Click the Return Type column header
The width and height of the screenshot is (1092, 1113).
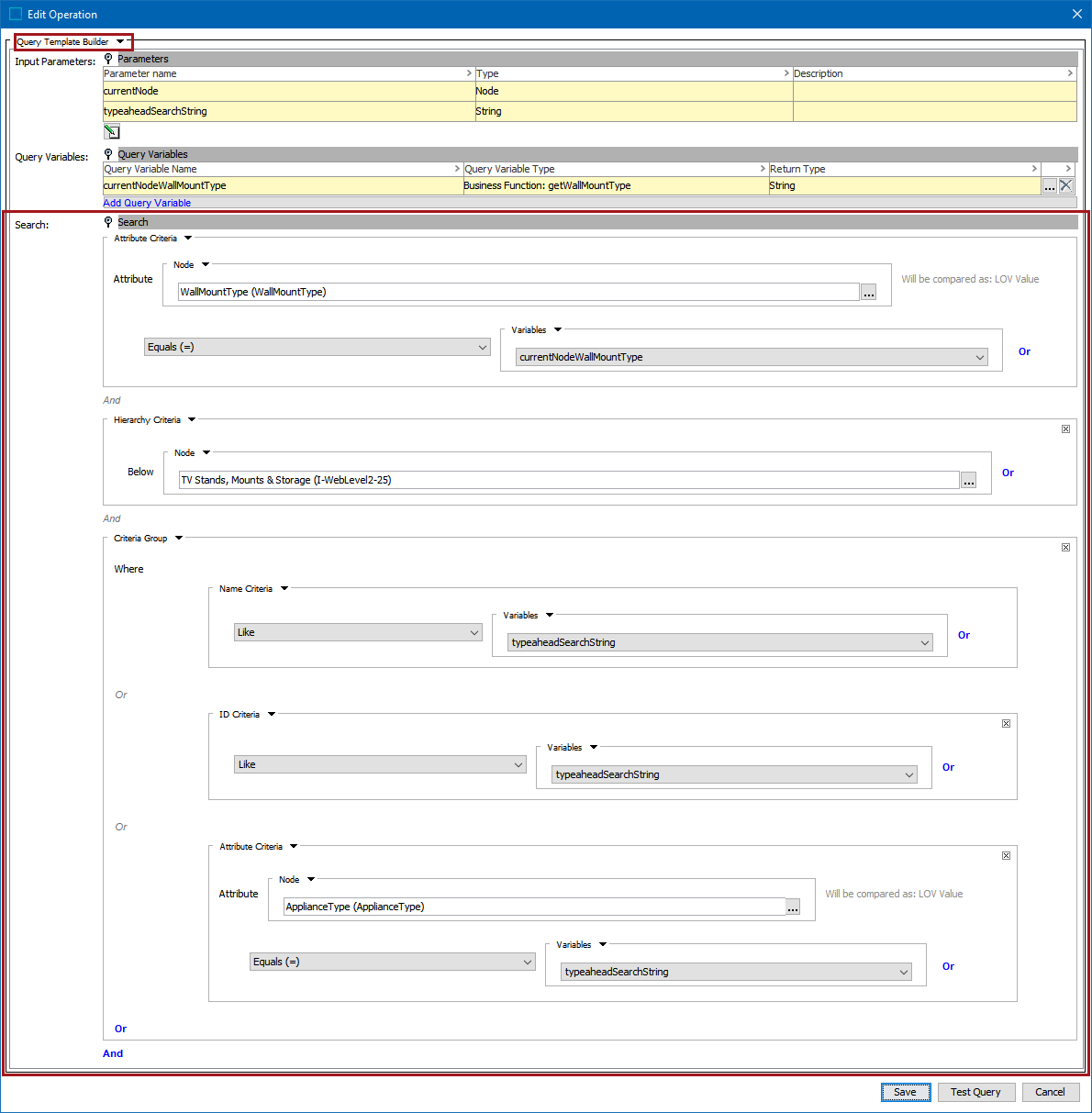coord(904,169)
